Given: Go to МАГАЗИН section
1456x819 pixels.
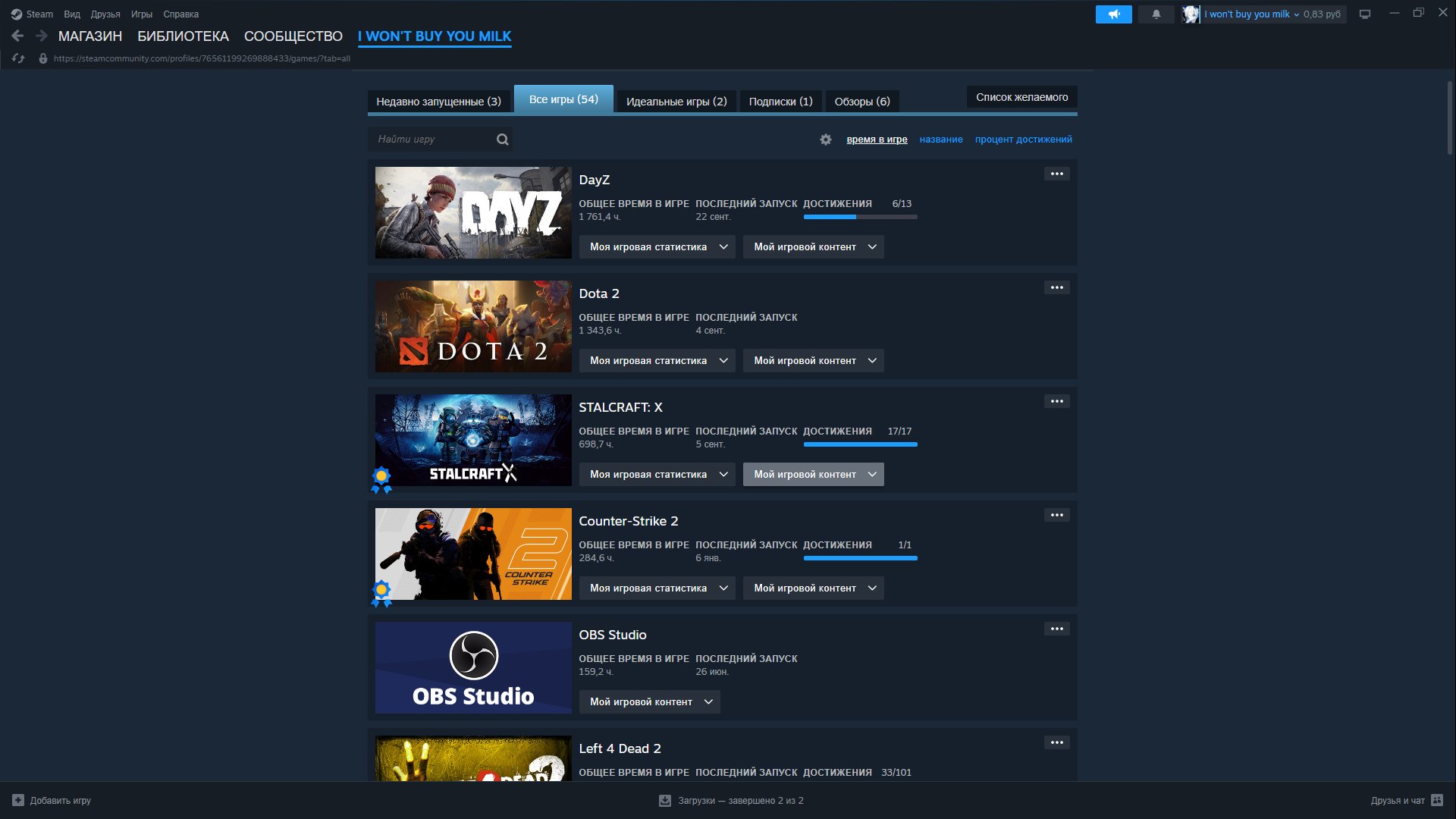Looking at the screenshot, I should [x=90, y=36].
